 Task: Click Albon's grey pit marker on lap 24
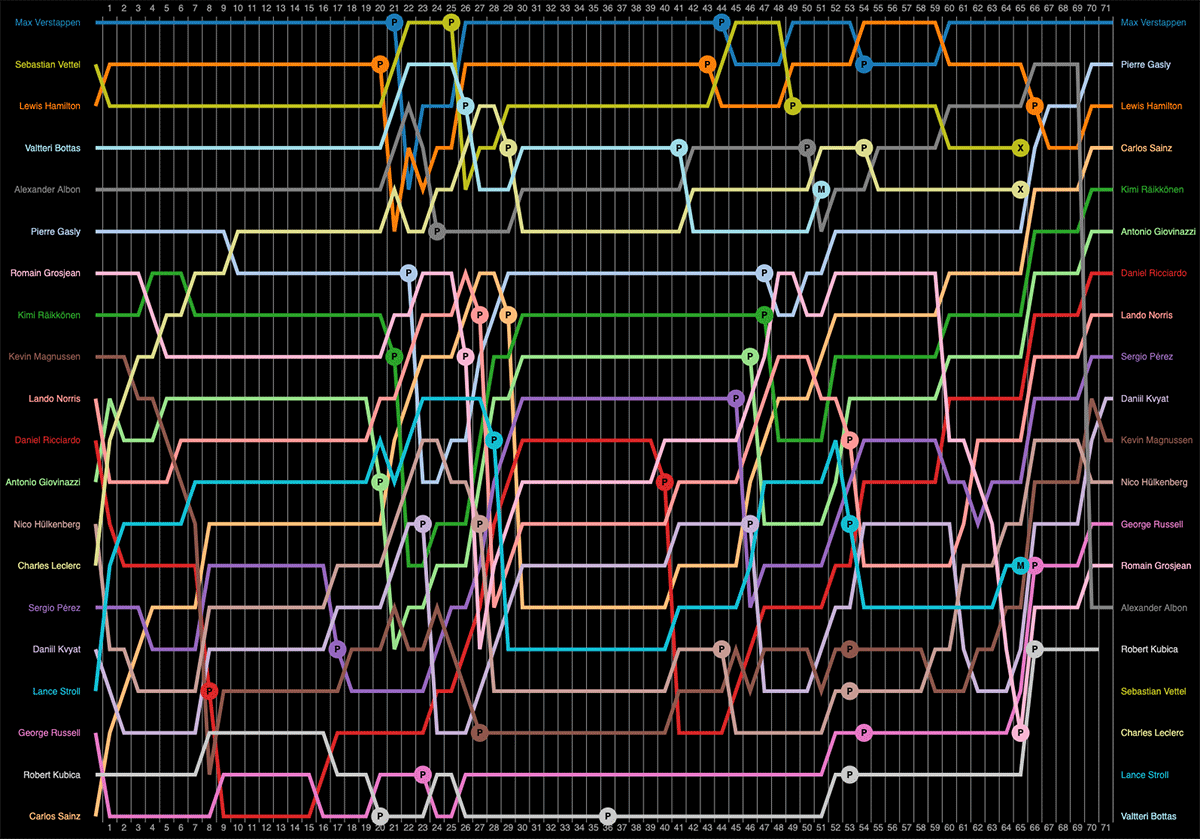pos(436,231)
